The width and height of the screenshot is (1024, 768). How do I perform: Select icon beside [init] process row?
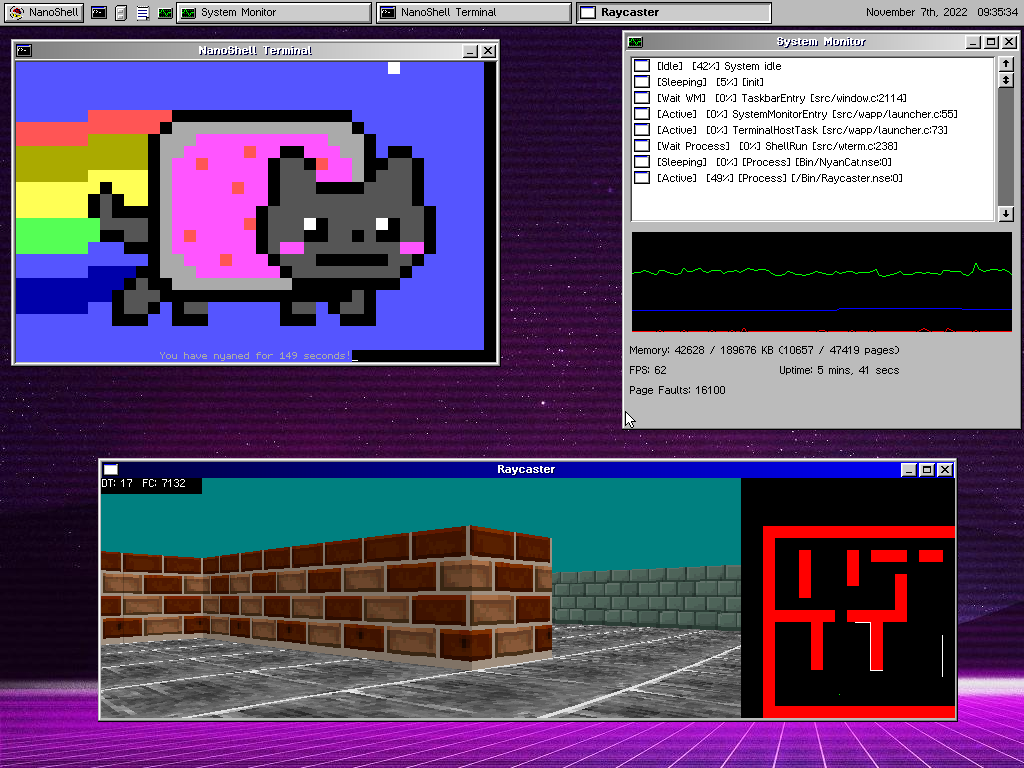[x=642, y=82]
